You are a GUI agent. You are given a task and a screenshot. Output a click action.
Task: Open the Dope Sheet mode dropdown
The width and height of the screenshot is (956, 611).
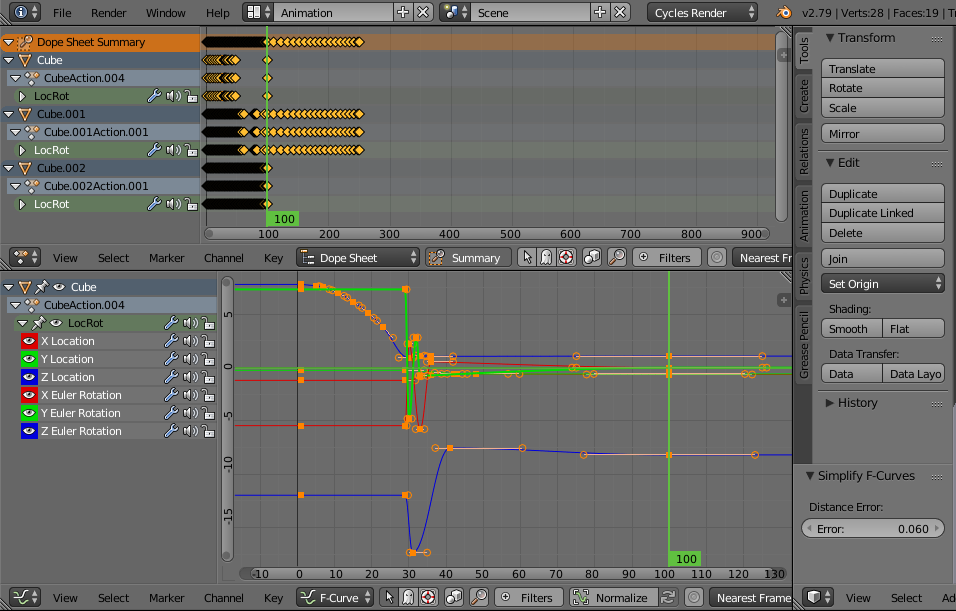(358, 257)
